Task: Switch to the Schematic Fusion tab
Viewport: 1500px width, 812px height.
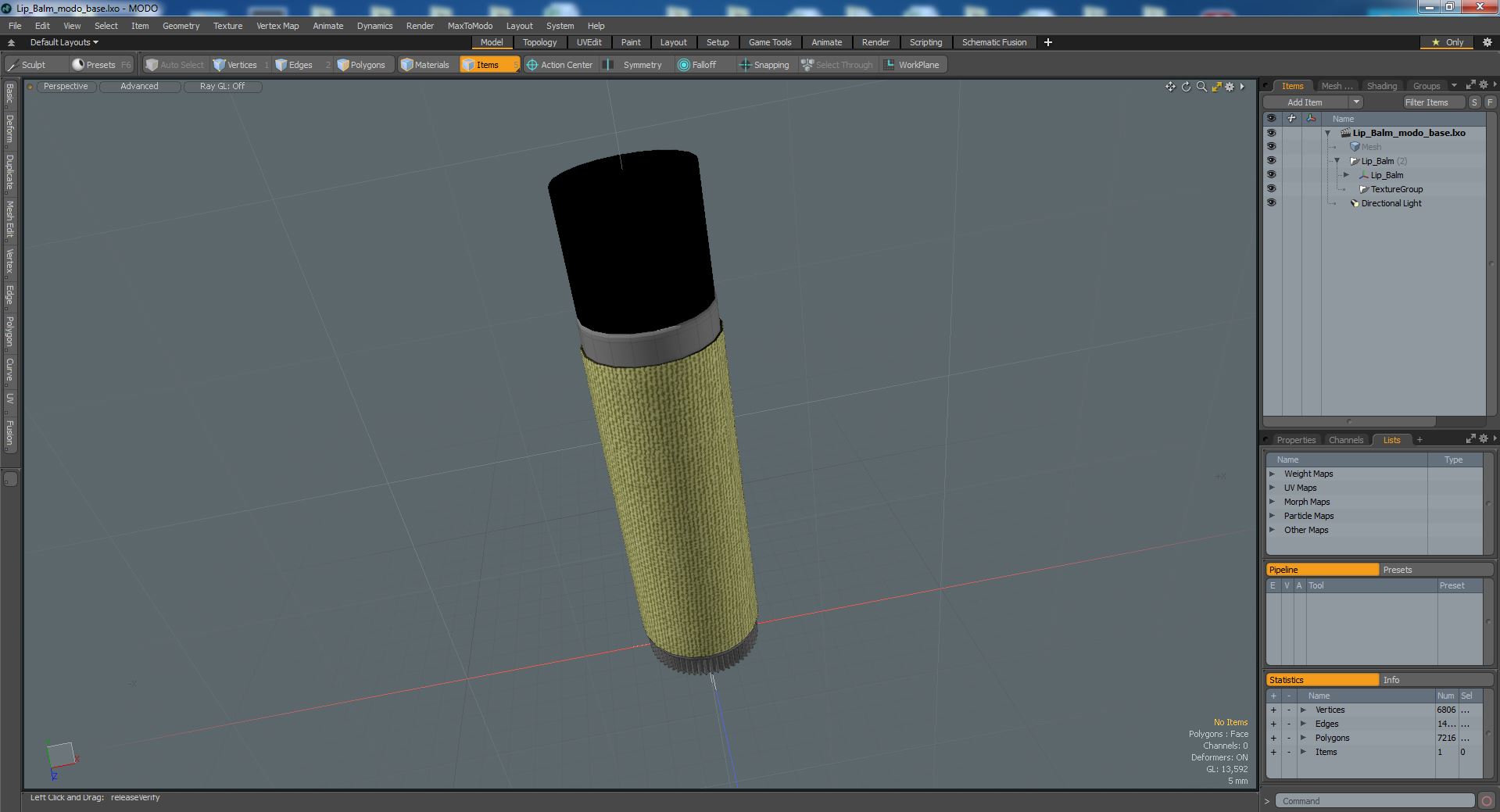Action: 993,42
